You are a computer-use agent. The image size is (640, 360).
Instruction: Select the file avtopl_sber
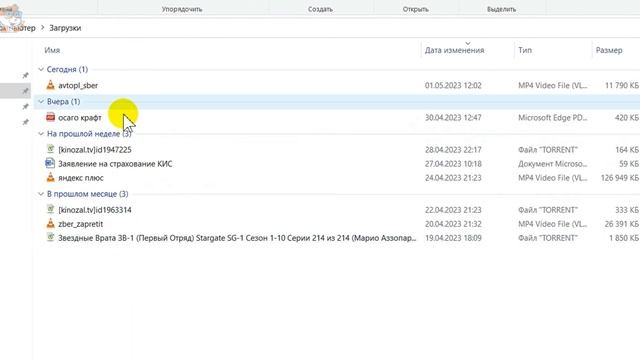pos(78,85)
